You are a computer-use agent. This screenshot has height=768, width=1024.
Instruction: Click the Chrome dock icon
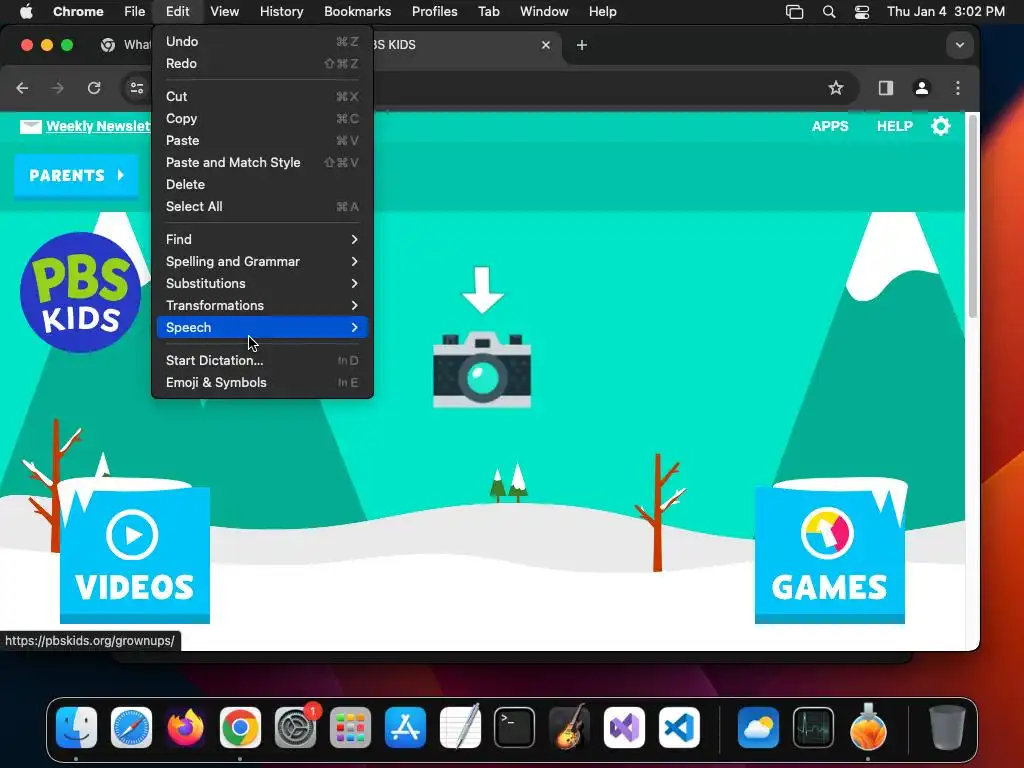click(x=240, y=728)
